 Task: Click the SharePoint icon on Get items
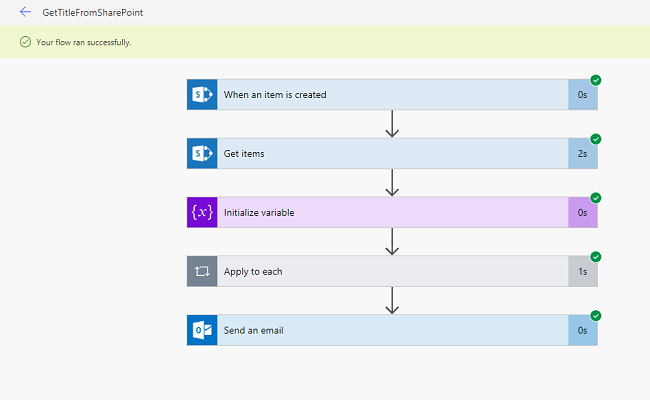pyautogui.click(x=202, y=154)
